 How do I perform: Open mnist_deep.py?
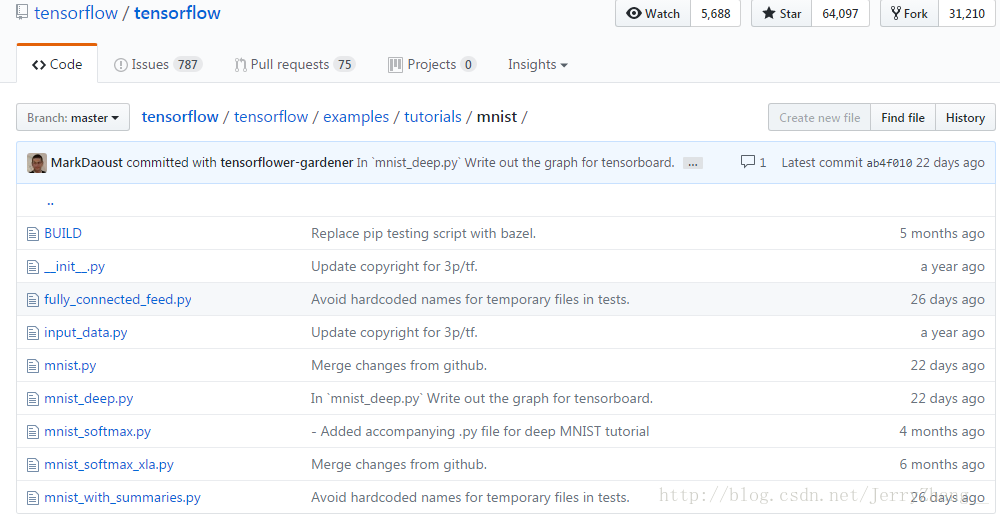[x=89, y=399]
